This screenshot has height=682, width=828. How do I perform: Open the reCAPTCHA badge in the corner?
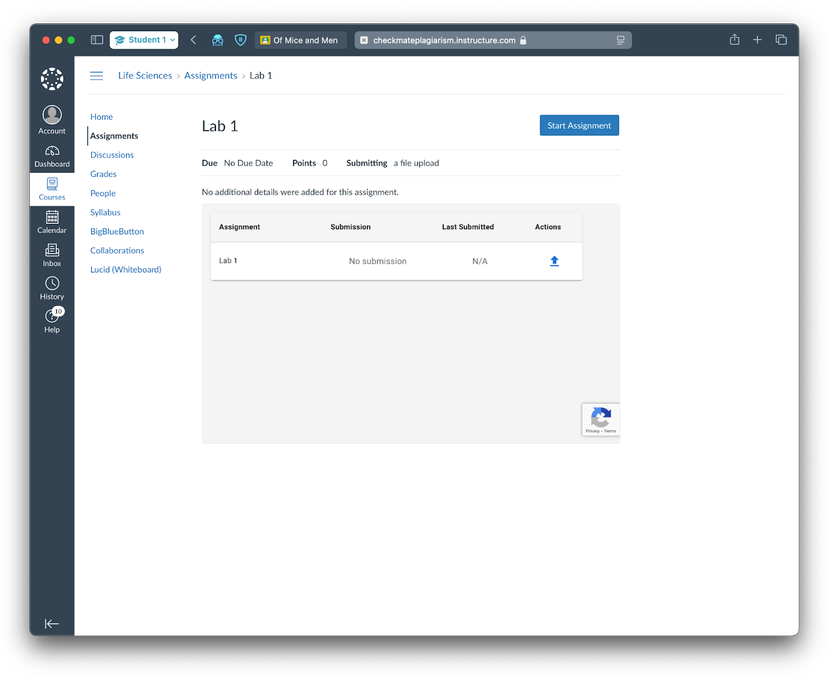click(600, 419)
